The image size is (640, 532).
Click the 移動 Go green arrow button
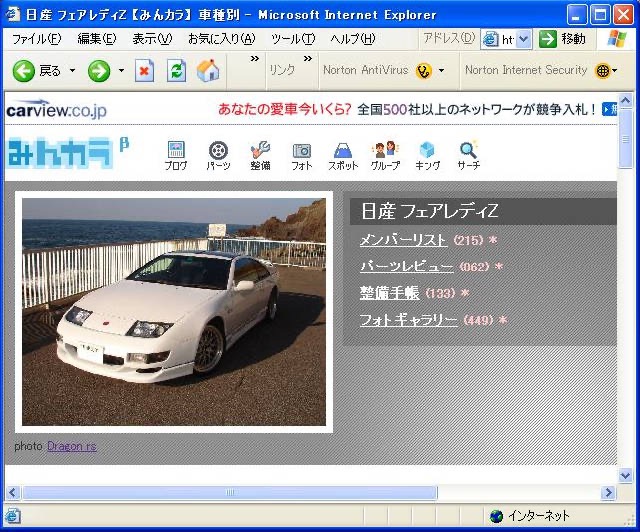tap(563, 39)
